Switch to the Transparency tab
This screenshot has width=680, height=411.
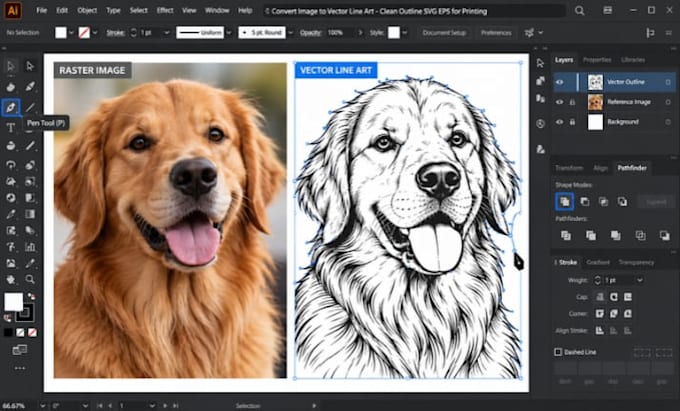click(x=636, y=262)
